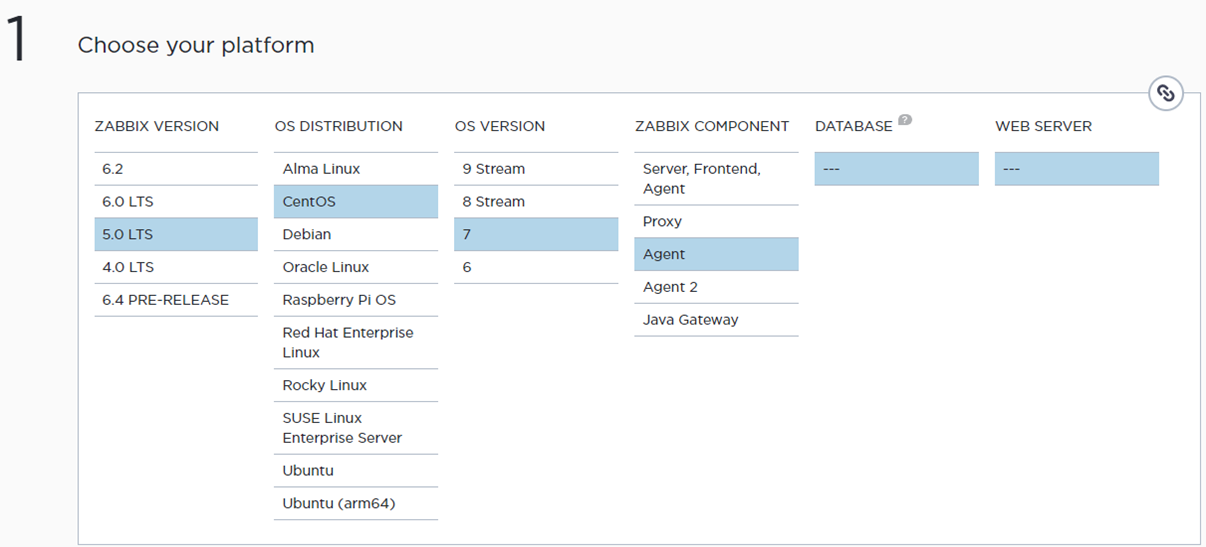Screen dimensions: 1206x547
Task: Pick Oracle Linux distribution
Action: click(356, 268)
